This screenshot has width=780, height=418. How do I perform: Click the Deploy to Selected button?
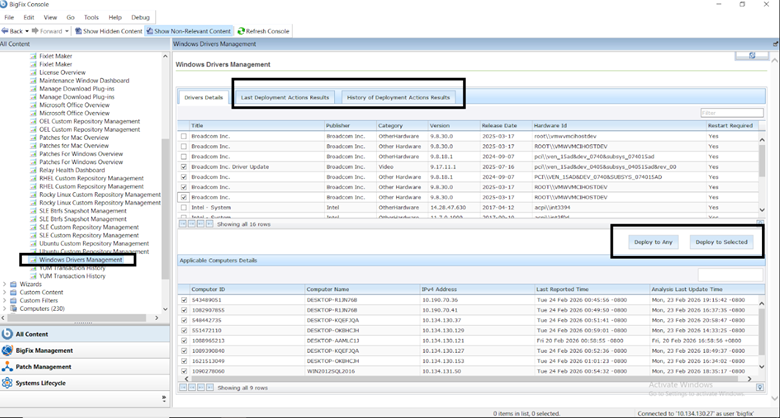tap(720, 242)
